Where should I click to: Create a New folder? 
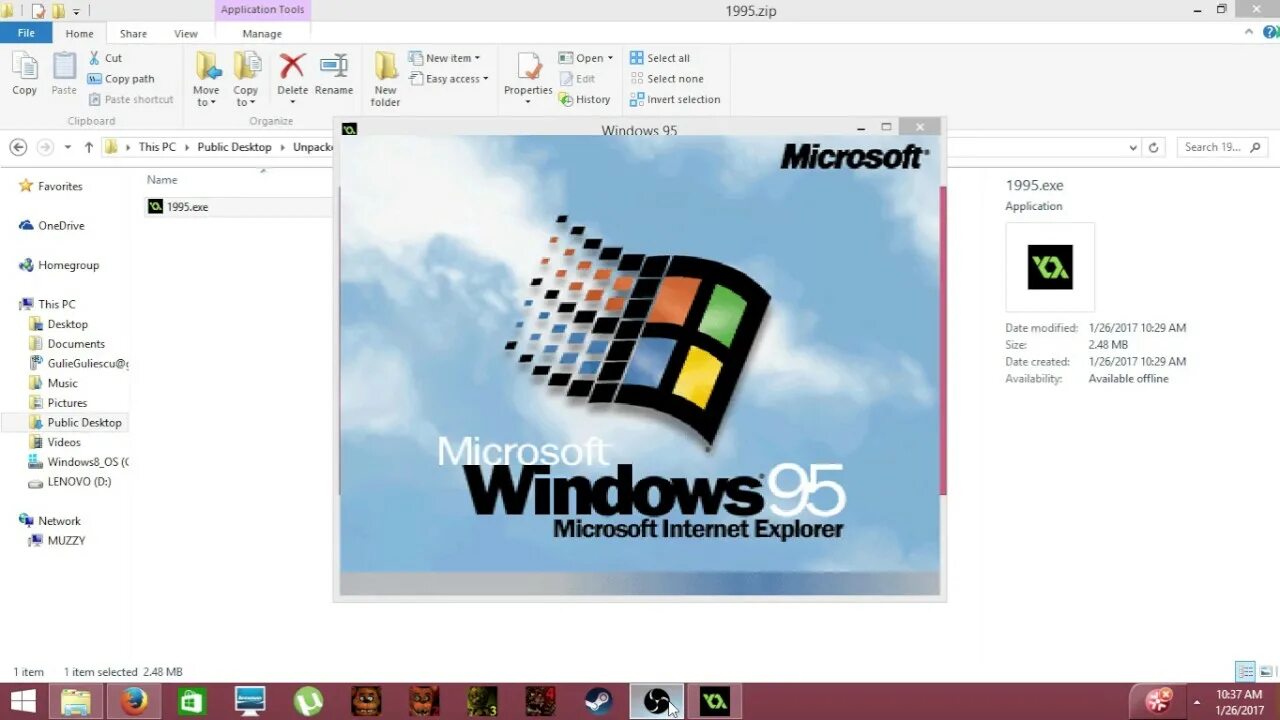pyautogui.click(x=386, y=79)
